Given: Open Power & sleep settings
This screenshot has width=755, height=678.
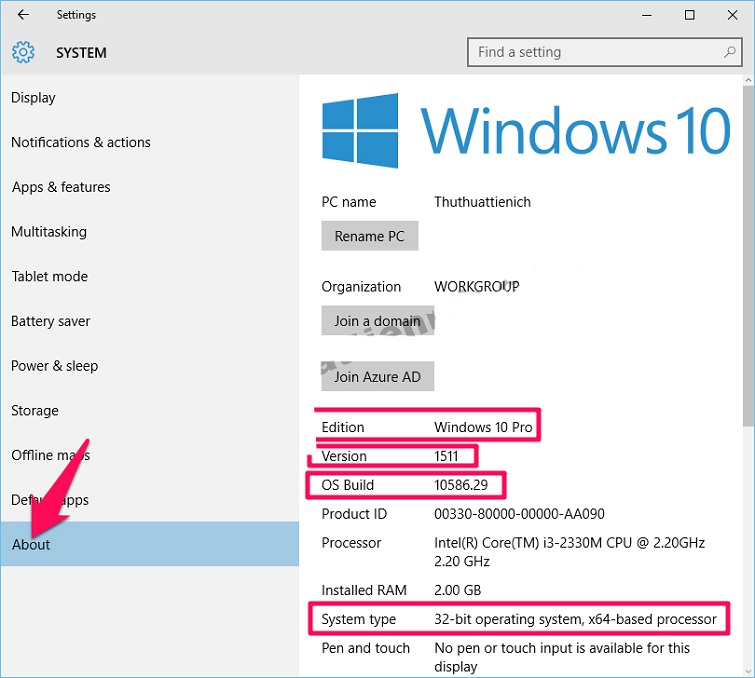Looking at the screenshot, I should pyautogui.click(x=55, y=366).
